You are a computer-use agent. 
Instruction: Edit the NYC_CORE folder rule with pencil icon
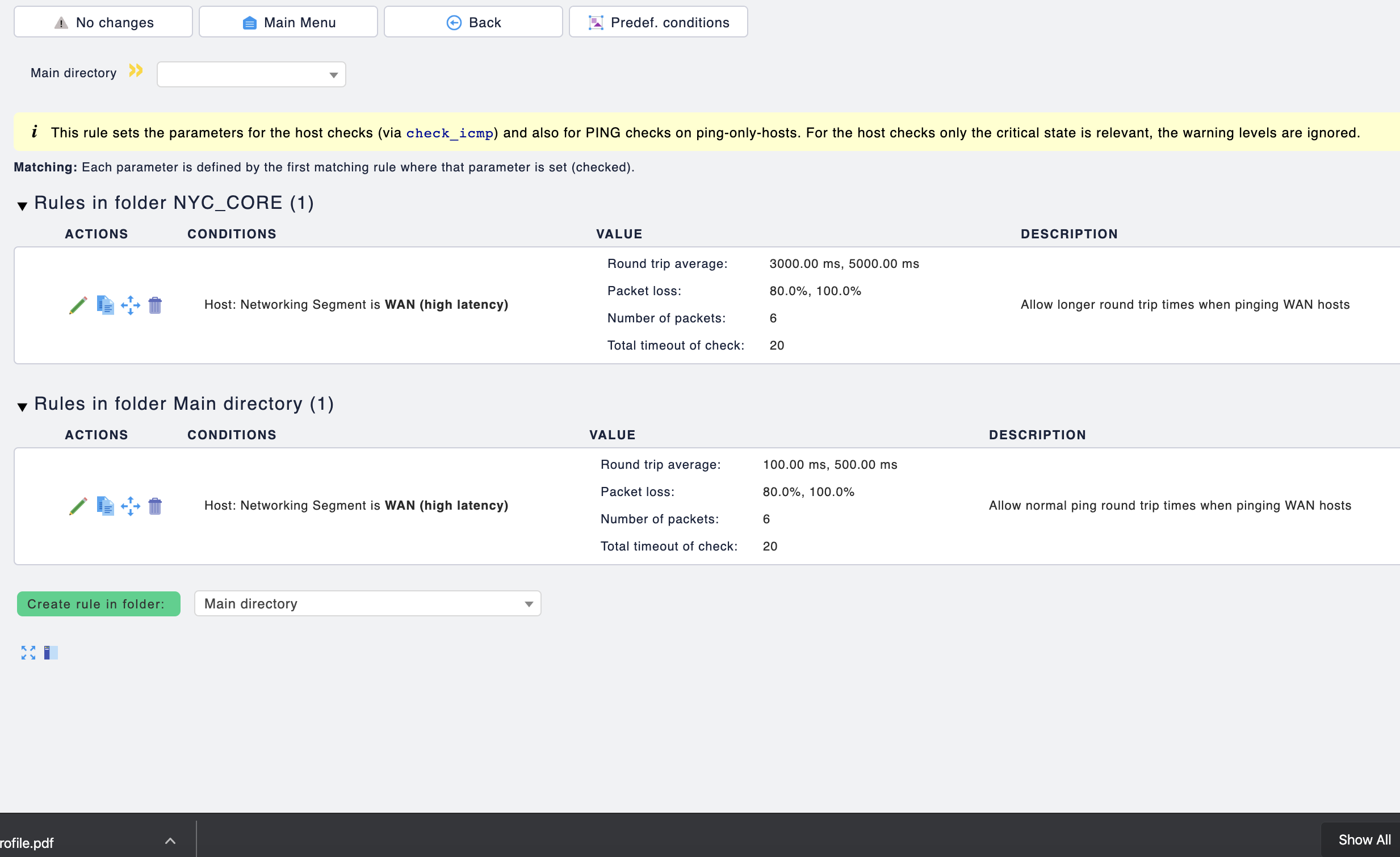(78, 305)
